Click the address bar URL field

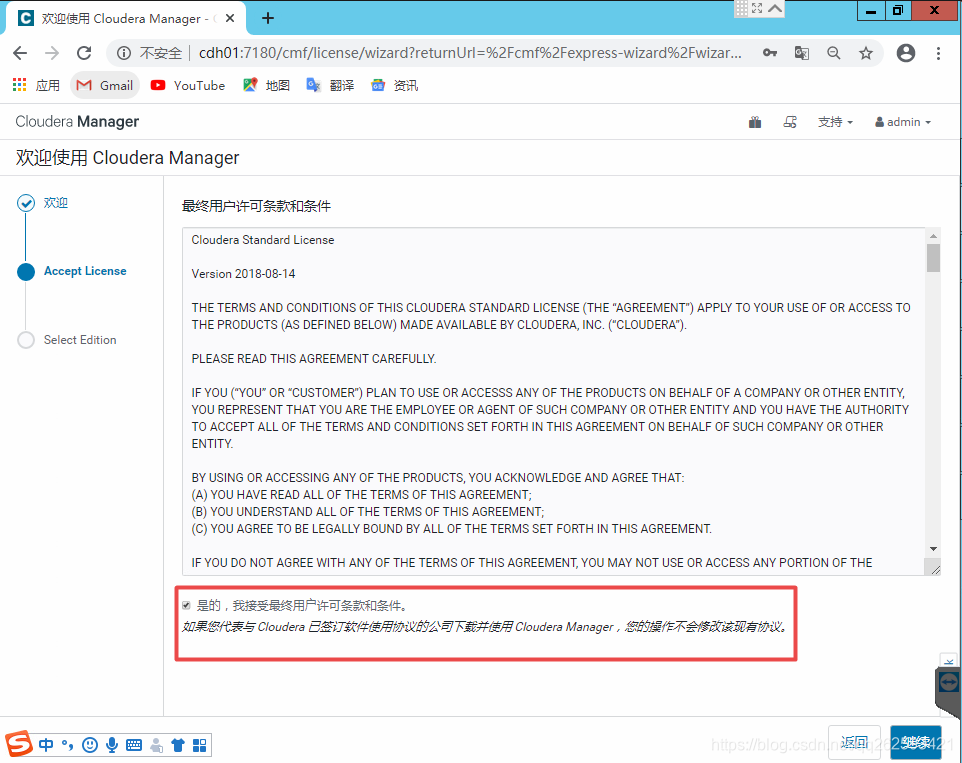click(470, 53)
